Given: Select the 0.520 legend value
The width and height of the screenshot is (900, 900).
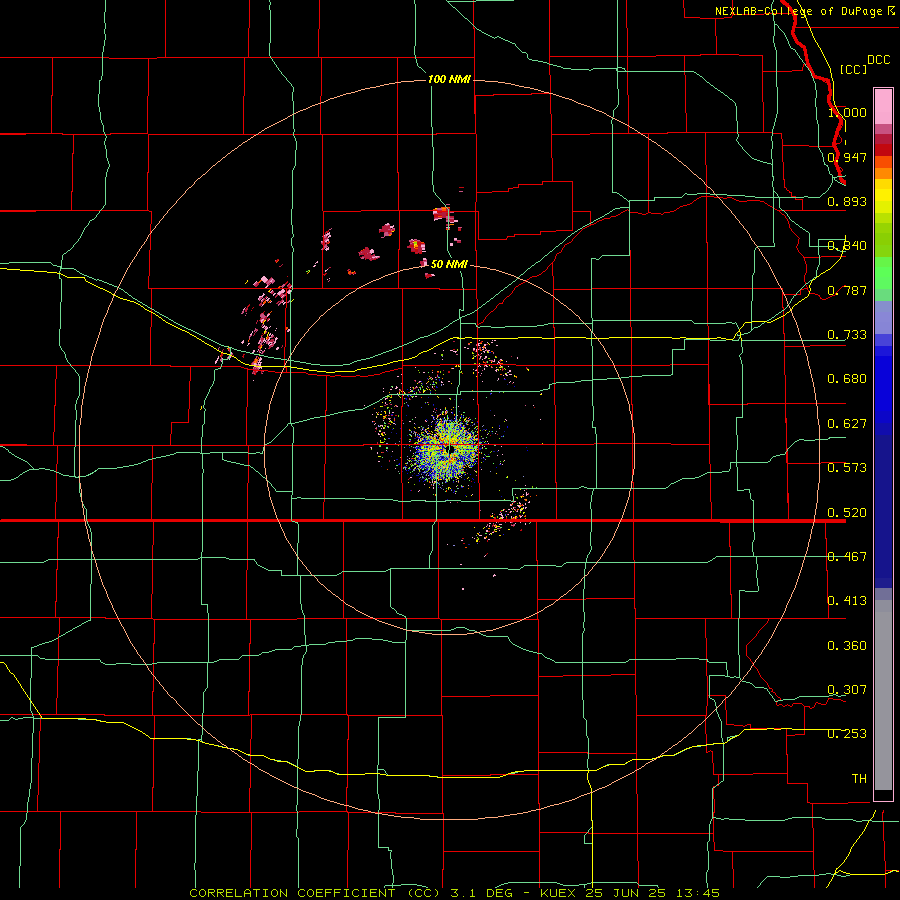Looking at the screenshot, I should tap(847, 513).
